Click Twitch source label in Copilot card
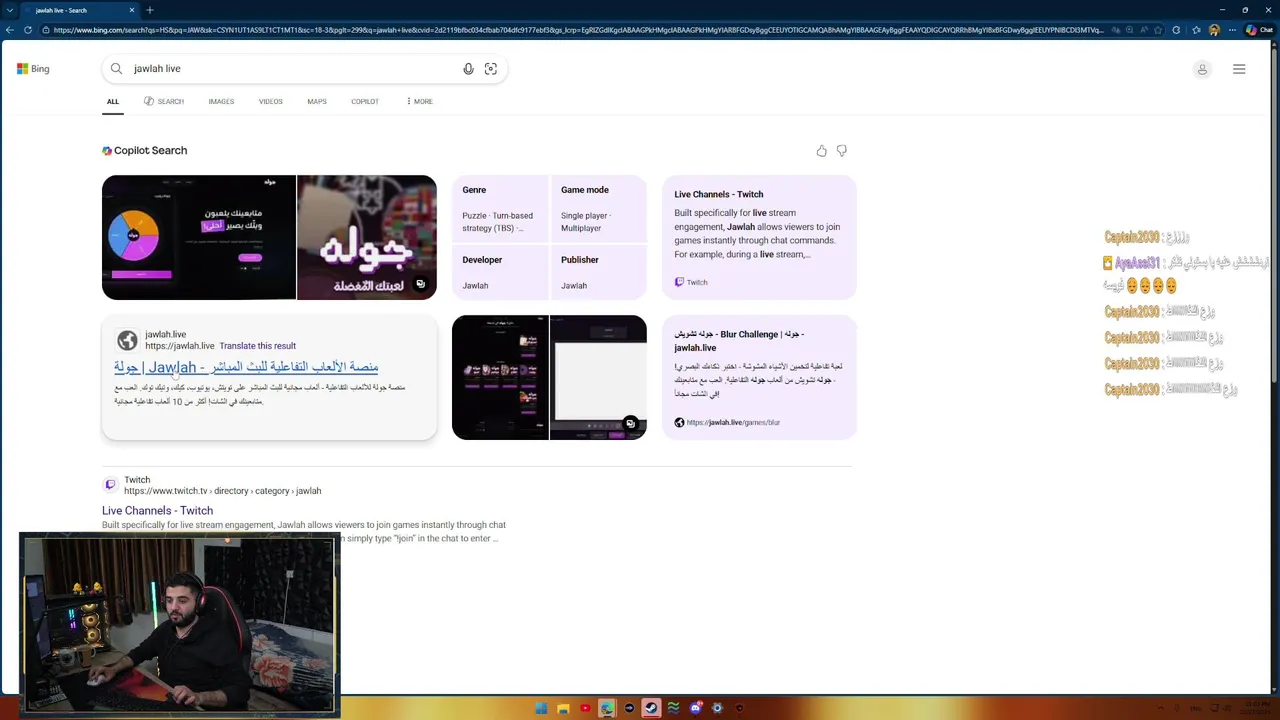The width and height of the screenshot is (1280, 720). (691, 282)
